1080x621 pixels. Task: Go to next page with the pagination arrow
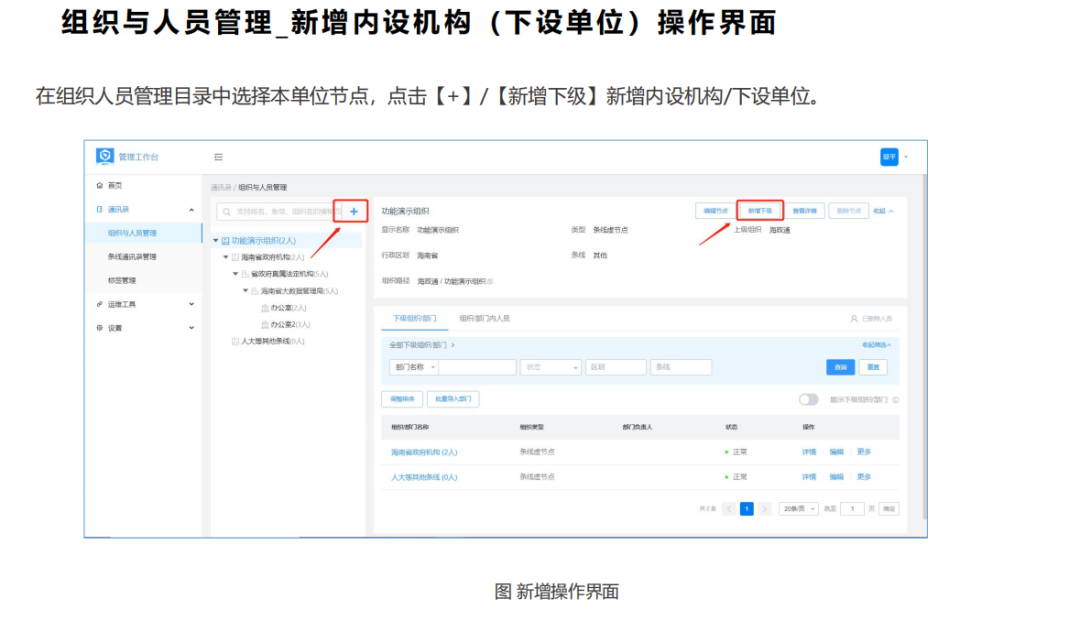pos(765,508)
